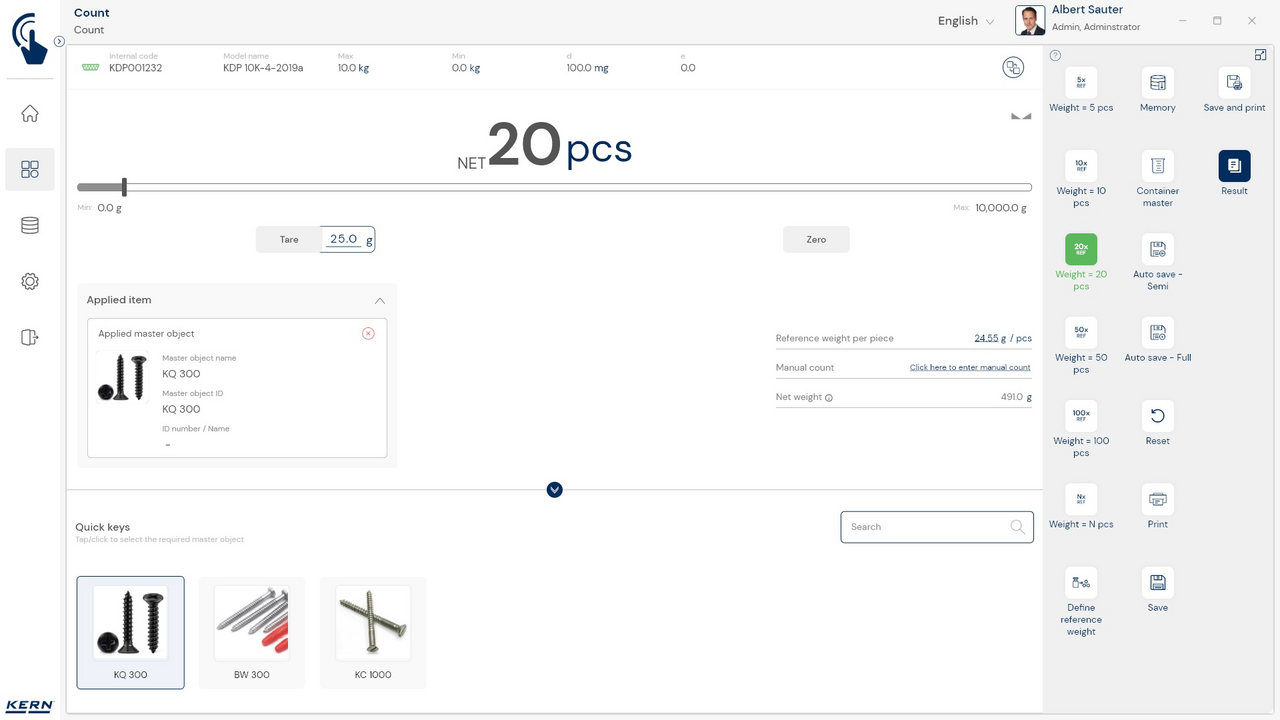Select the BW 300 quick key
The width and height of the screenshot is (1280, 720).
(x=252, y=632)
